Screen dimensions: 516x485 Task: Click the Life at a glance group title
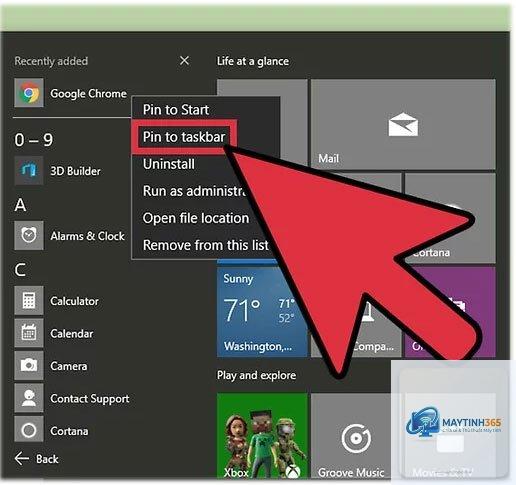[x=253, y=61]
